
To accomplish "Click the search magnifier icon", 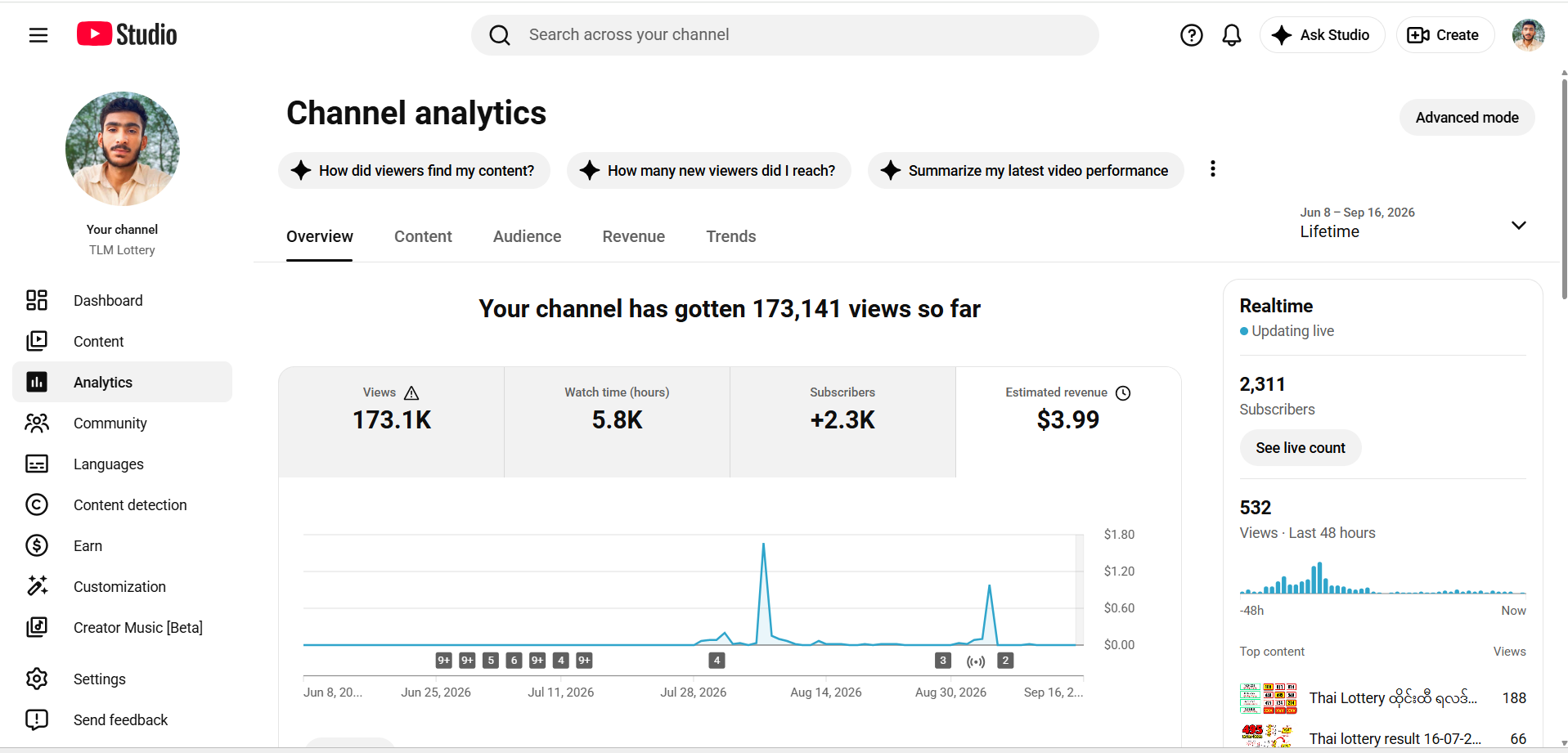I will (x=500, y=35).
